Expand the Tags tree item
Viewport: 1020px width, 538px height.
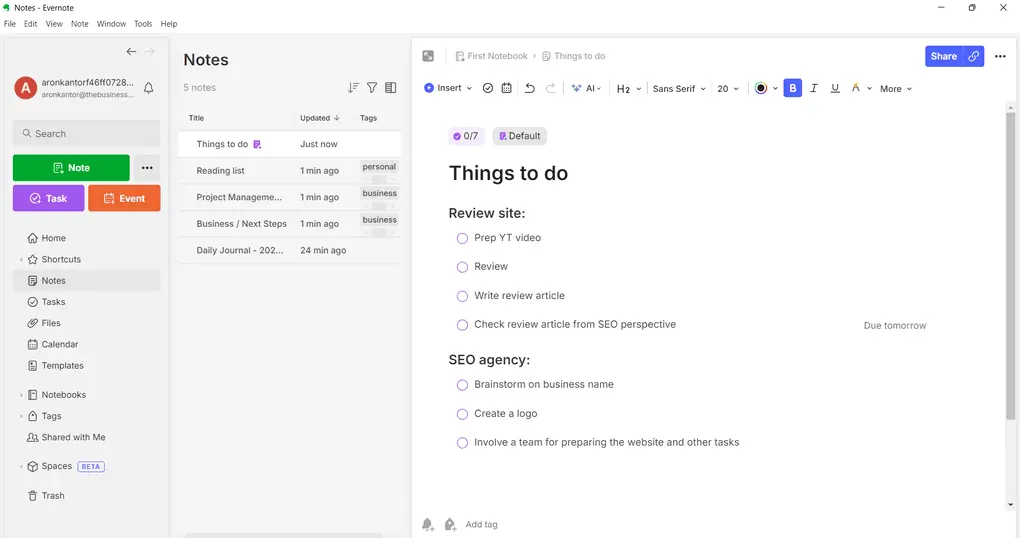(x=21, y=416)
